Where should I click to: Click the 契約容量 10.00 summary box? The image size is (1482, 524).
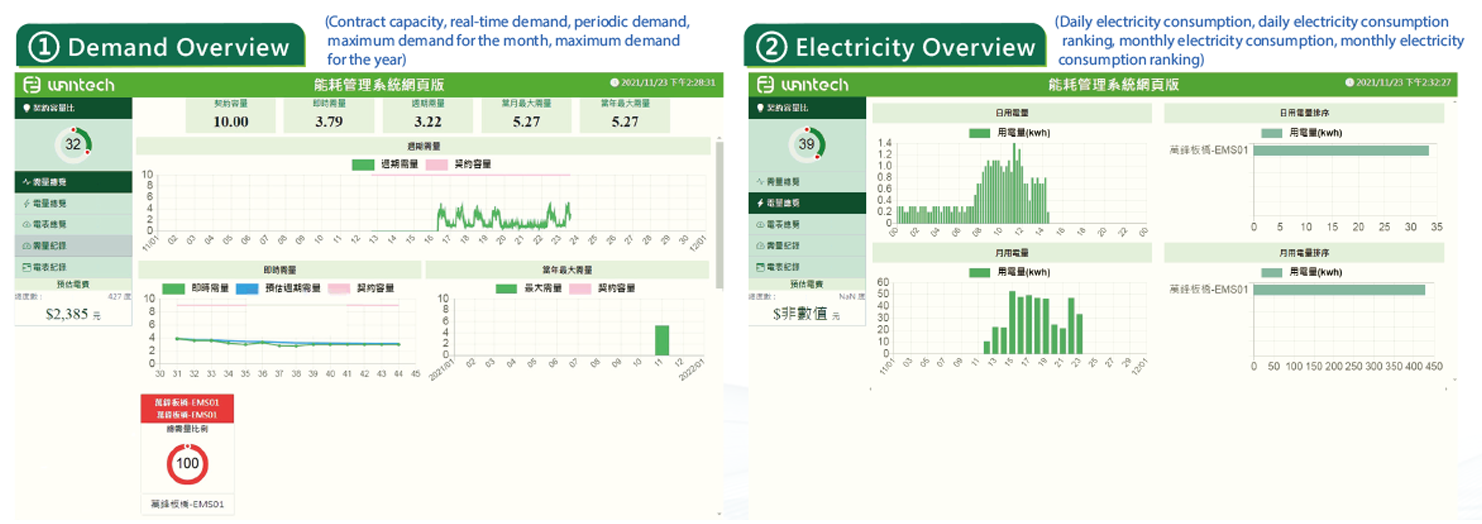pyautogui.click(x=231, y=116)
